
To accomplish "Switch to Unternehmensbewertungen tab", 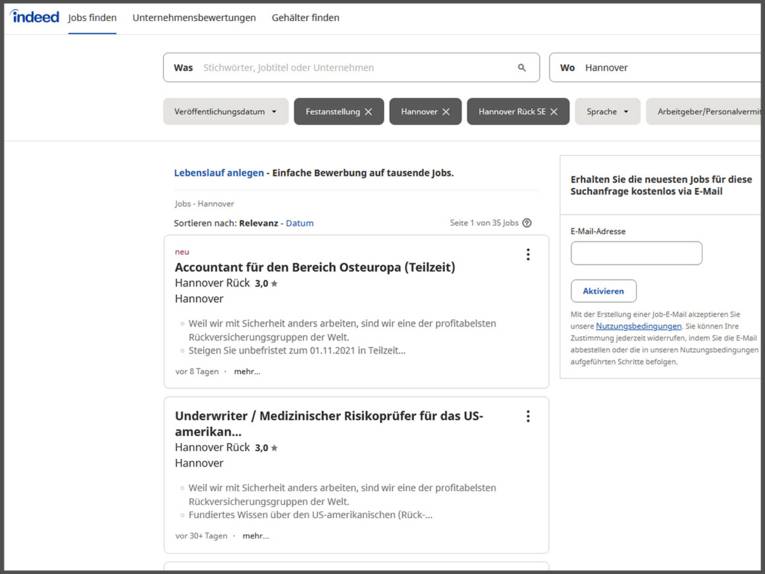I will 194,18.
